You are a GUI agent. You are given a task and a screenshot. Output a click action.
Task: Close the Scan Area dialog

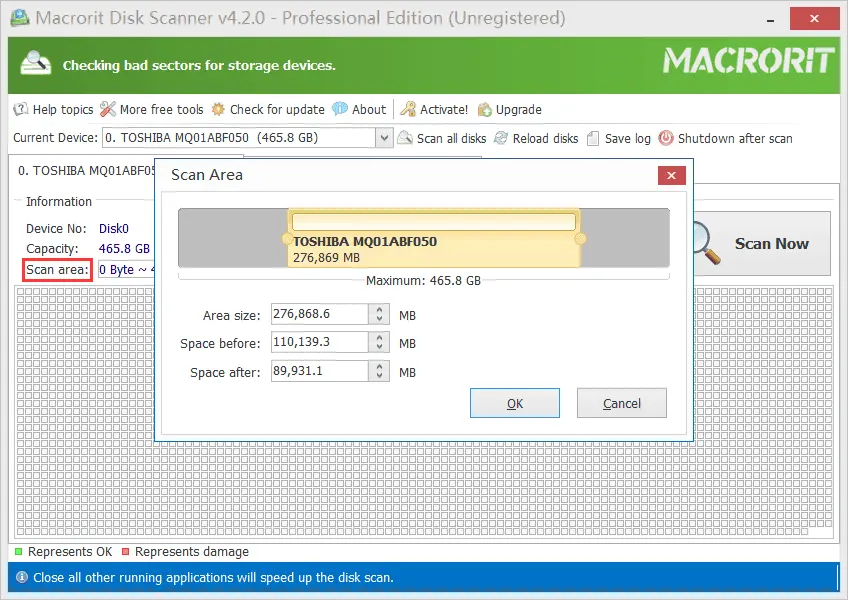pos(672,175)
